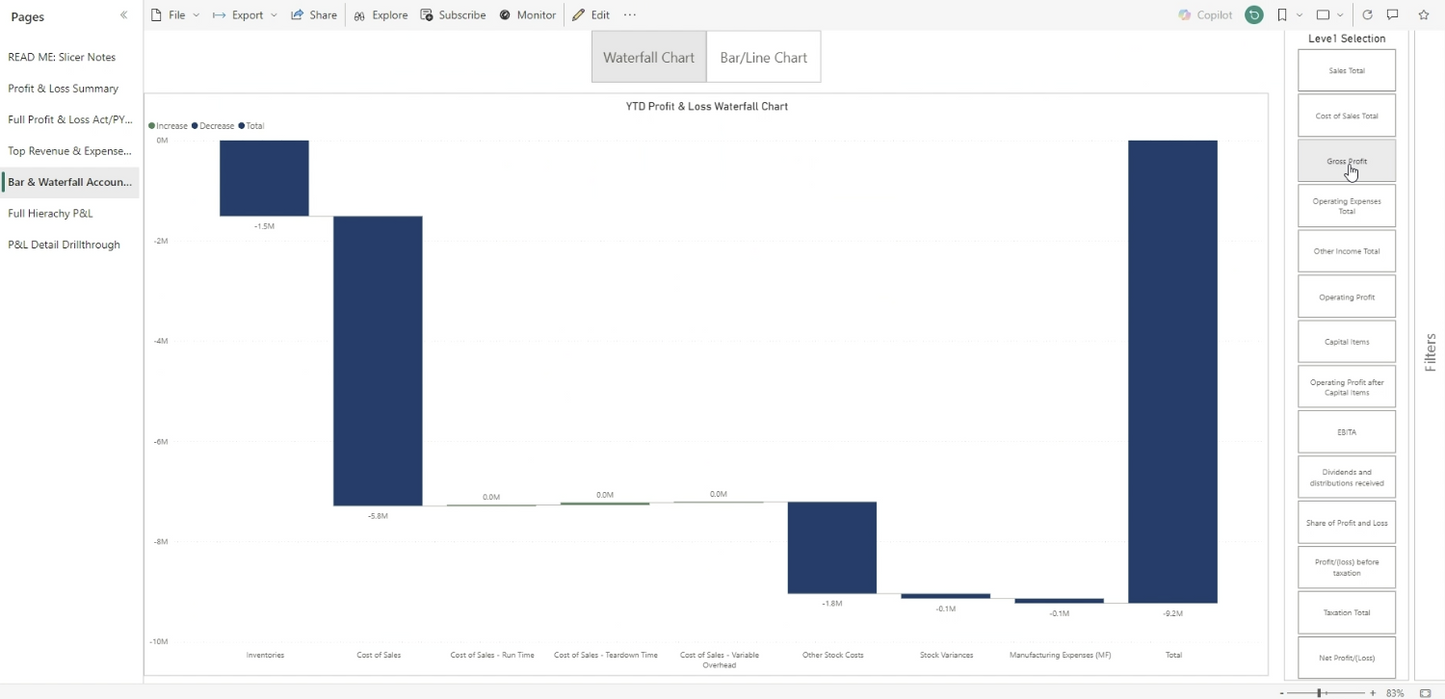Select Operating Profit after Capital Items tile
Image resolution: width=1445 pixels, height=699 pixels.
(1347, 387)
